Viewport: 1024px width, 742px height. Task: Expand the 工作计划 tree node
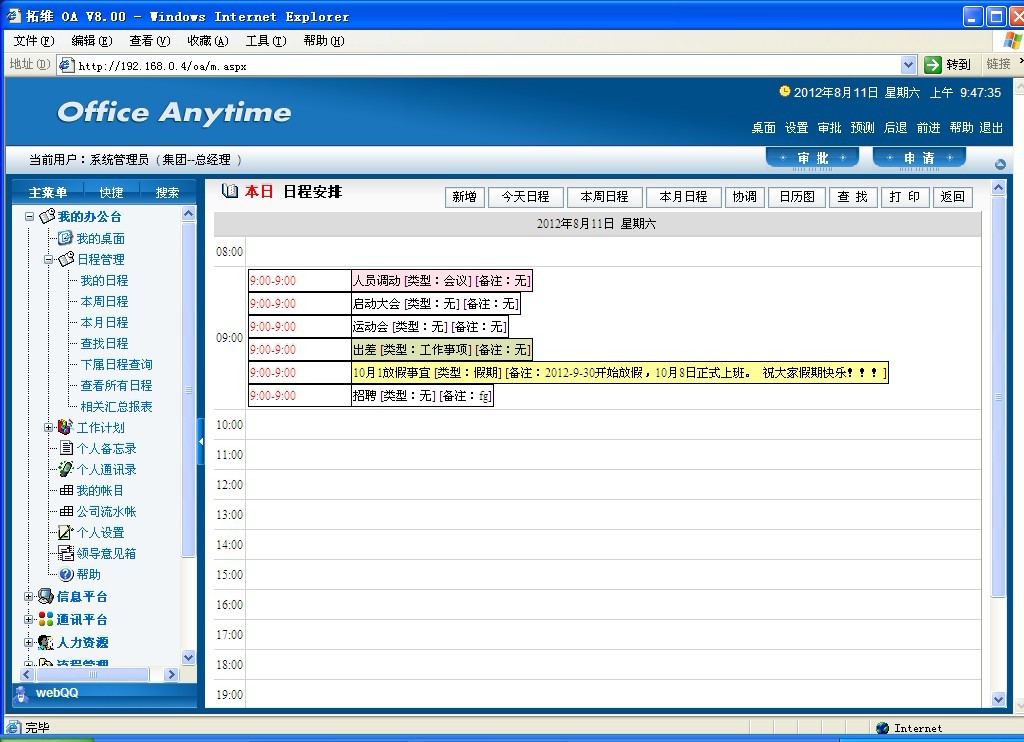pyautogui.click(x=49, y=428)
